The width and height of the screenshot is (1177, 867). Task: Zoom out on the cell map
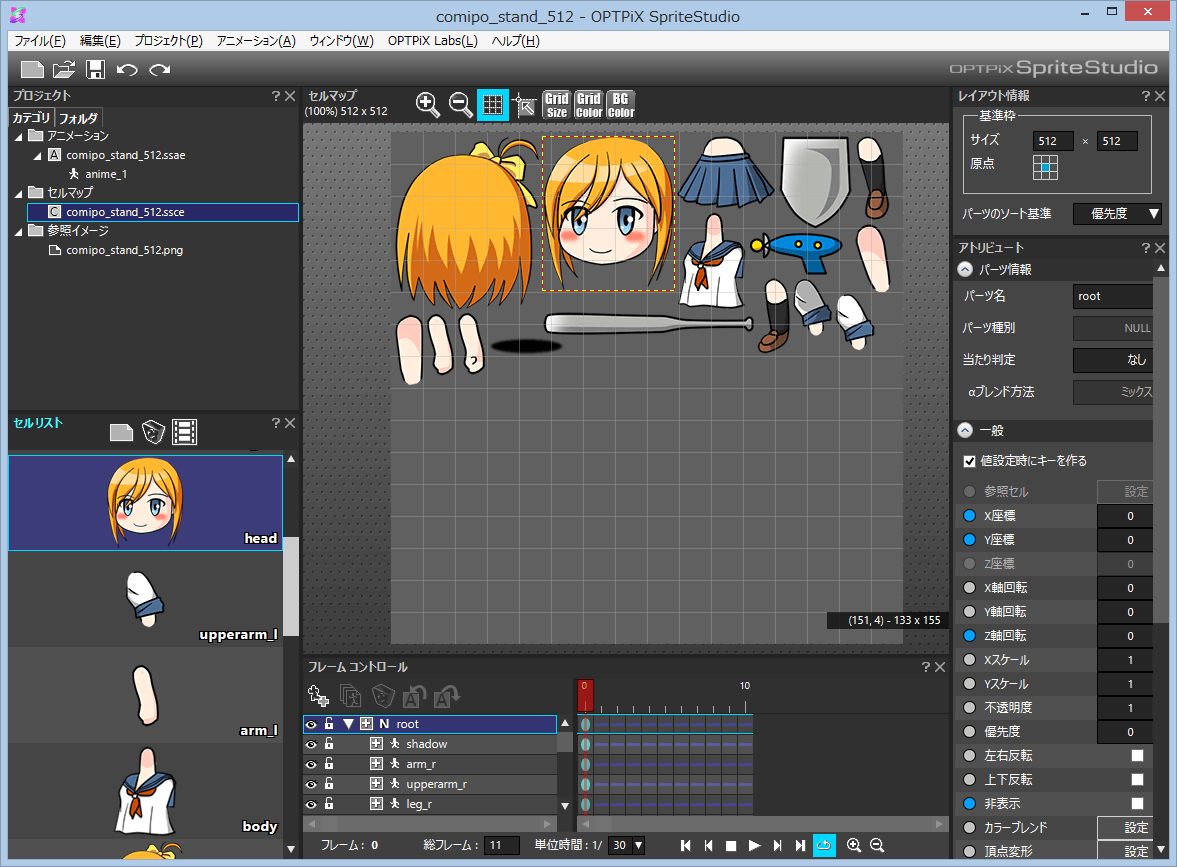click(460, 105)
